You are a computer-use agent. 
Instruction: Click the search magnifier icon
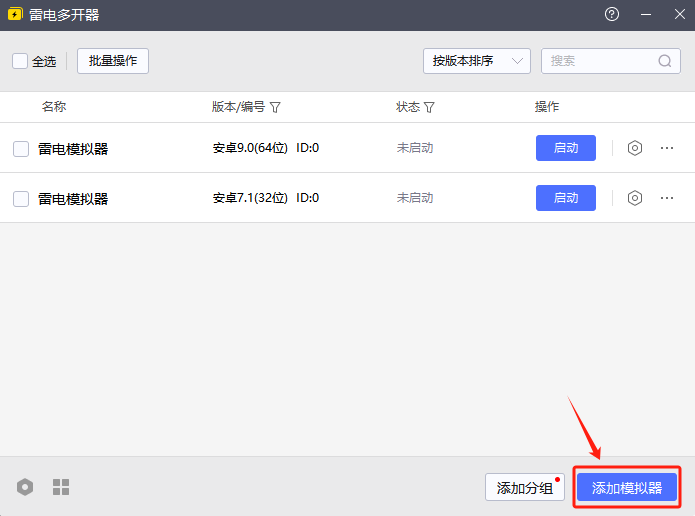pos(665,61)
